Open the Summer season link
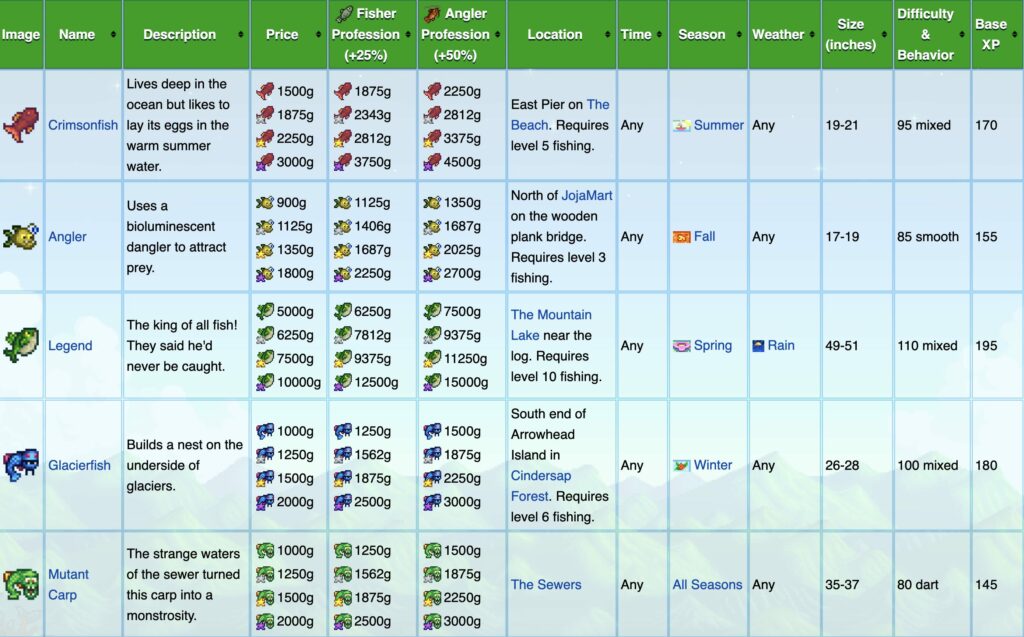 [718, 125]
